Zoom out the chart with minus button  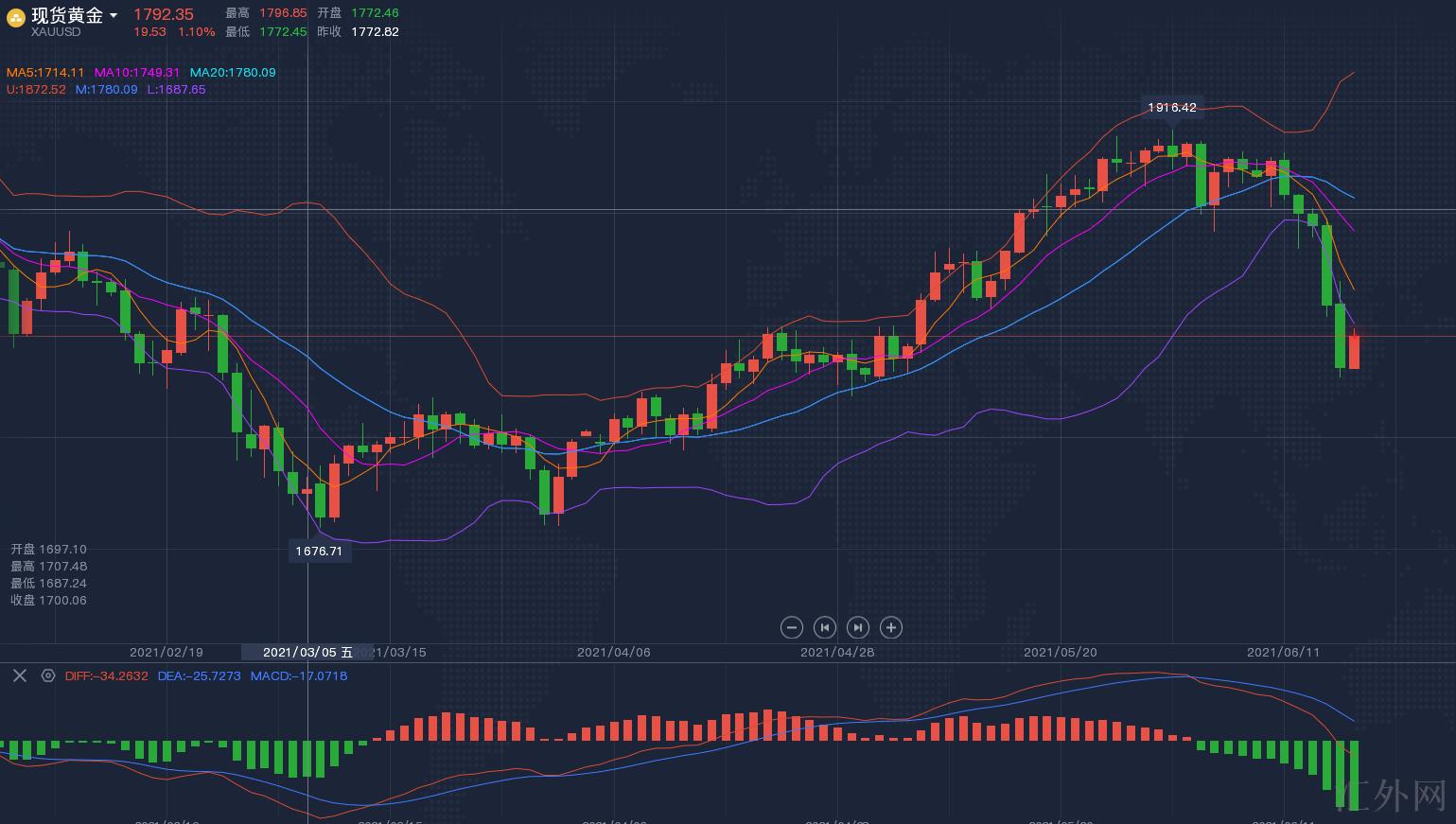pyautogui.click(x=792, y=627)
